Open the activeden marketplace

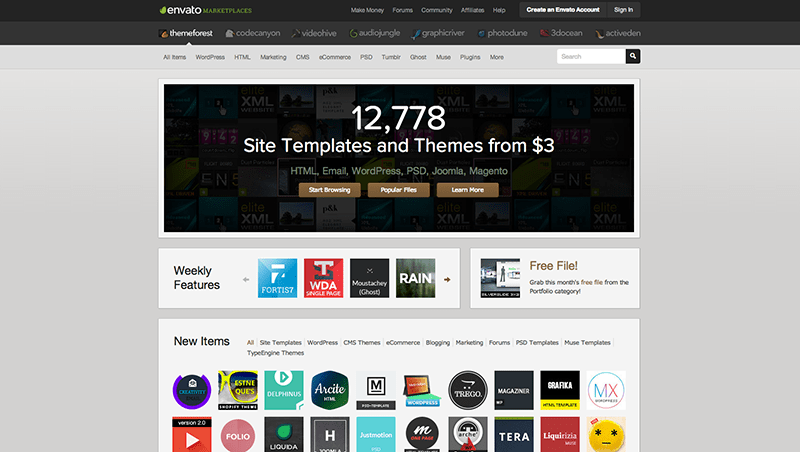[x=618, y=33]
